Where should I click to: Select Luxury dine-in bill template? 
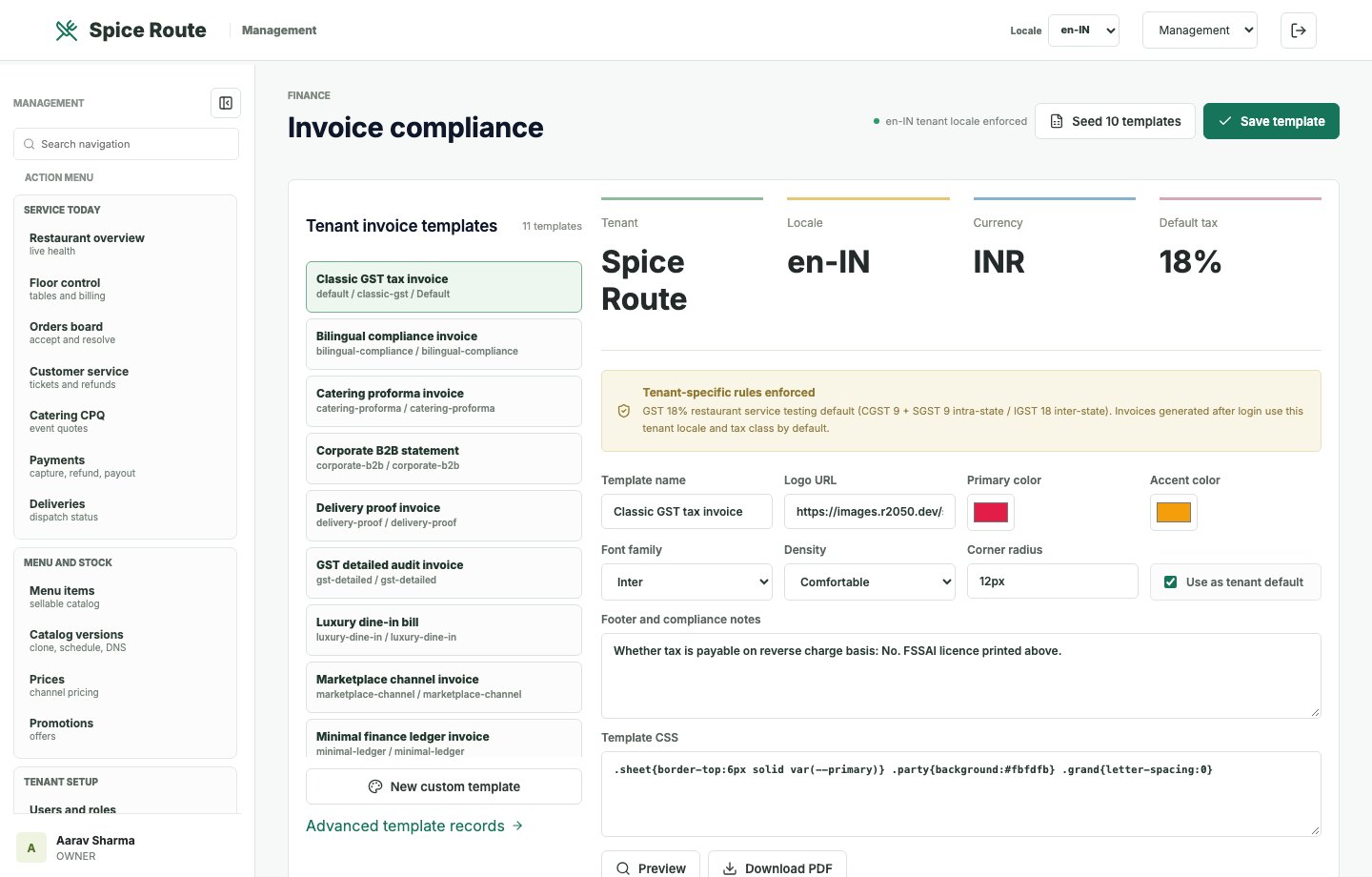[444, 630]
